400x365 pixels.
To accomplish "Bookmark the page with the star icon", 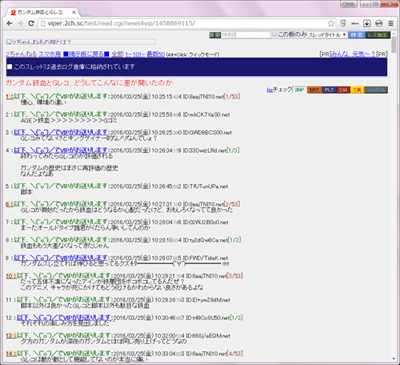I will tap(331, 23).
